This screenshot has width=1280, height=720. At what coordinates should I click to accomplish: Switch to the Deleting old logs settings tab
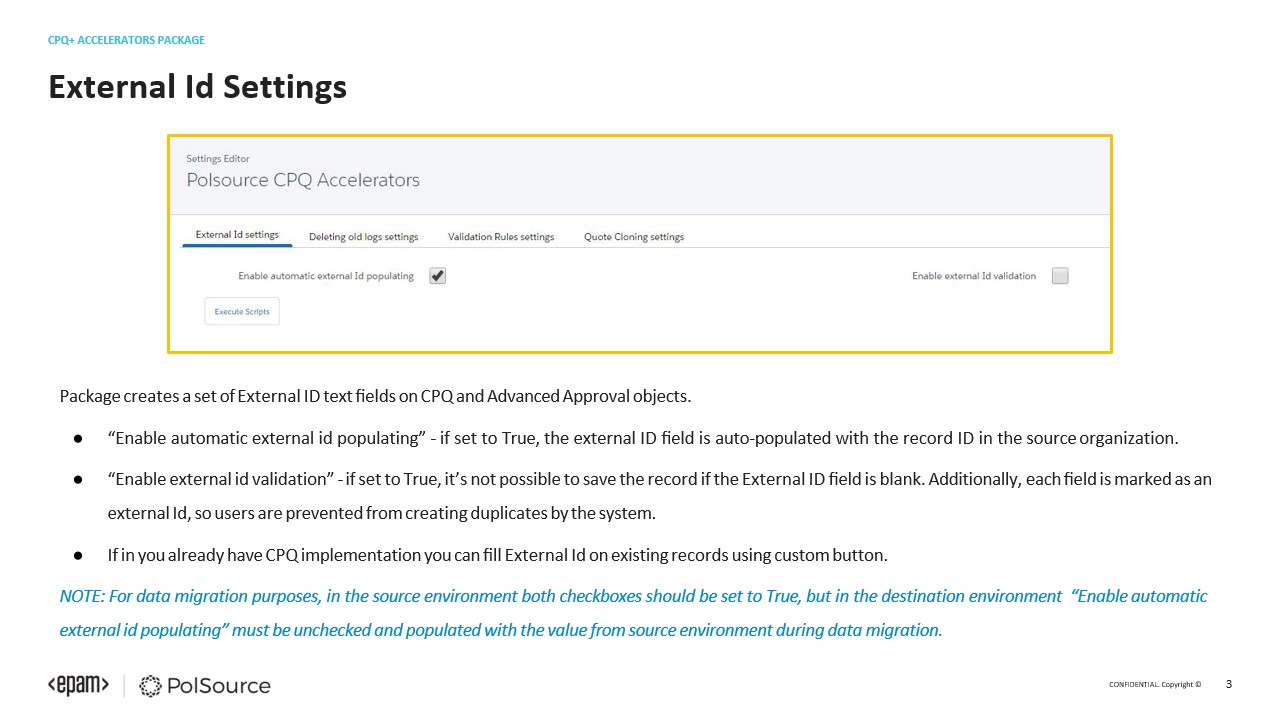[x=362, y=236]
